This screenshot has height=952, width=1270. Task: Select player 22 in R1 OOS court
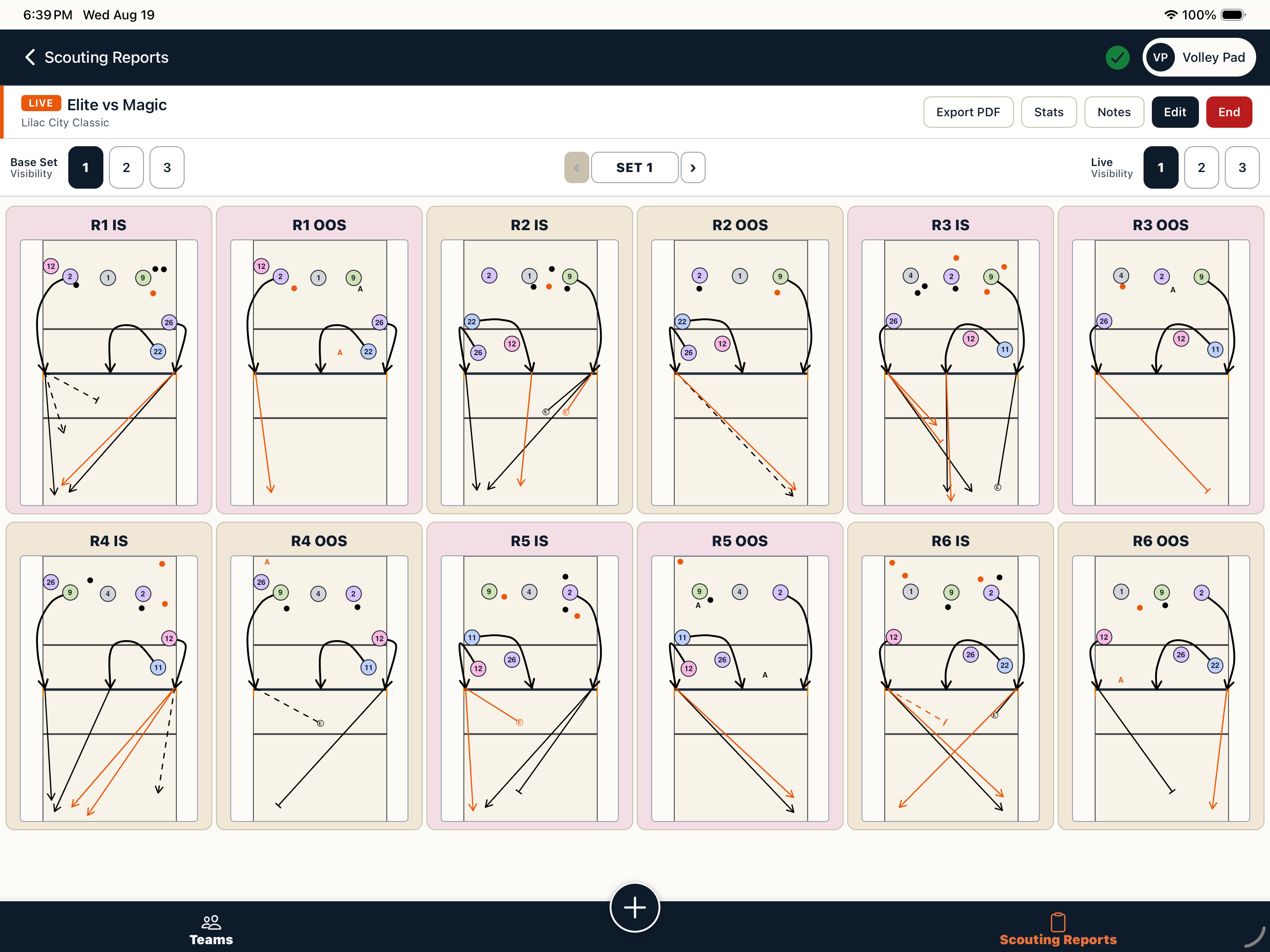[369, 351]
